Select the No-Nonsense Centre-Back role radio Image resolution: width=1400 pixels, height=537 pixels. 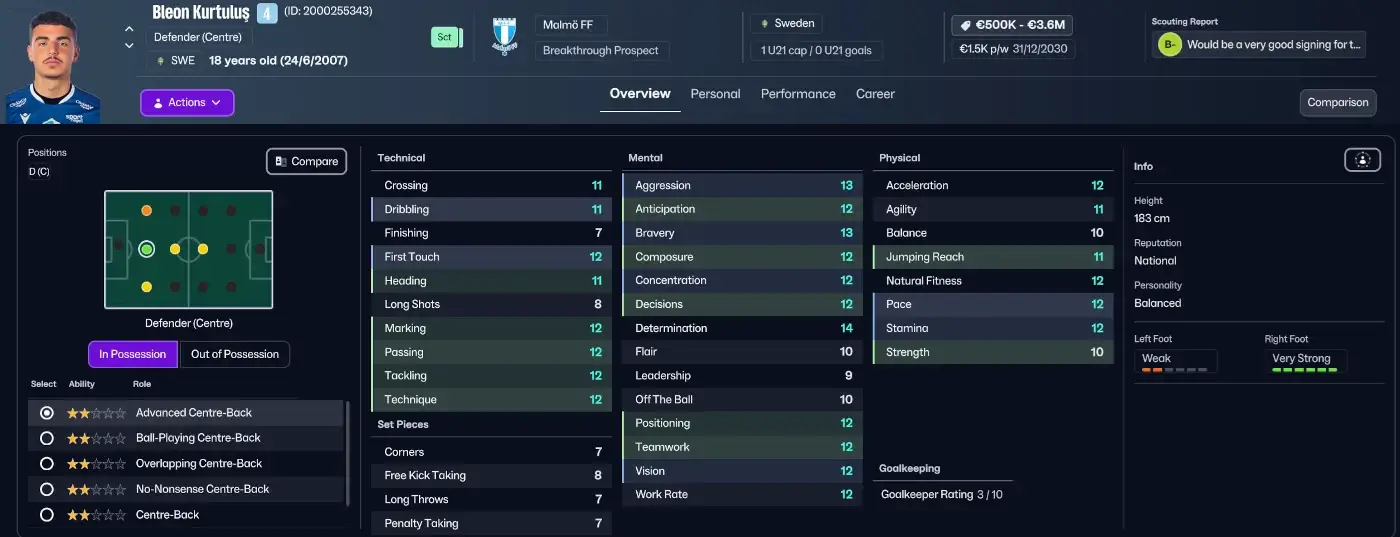46,489
